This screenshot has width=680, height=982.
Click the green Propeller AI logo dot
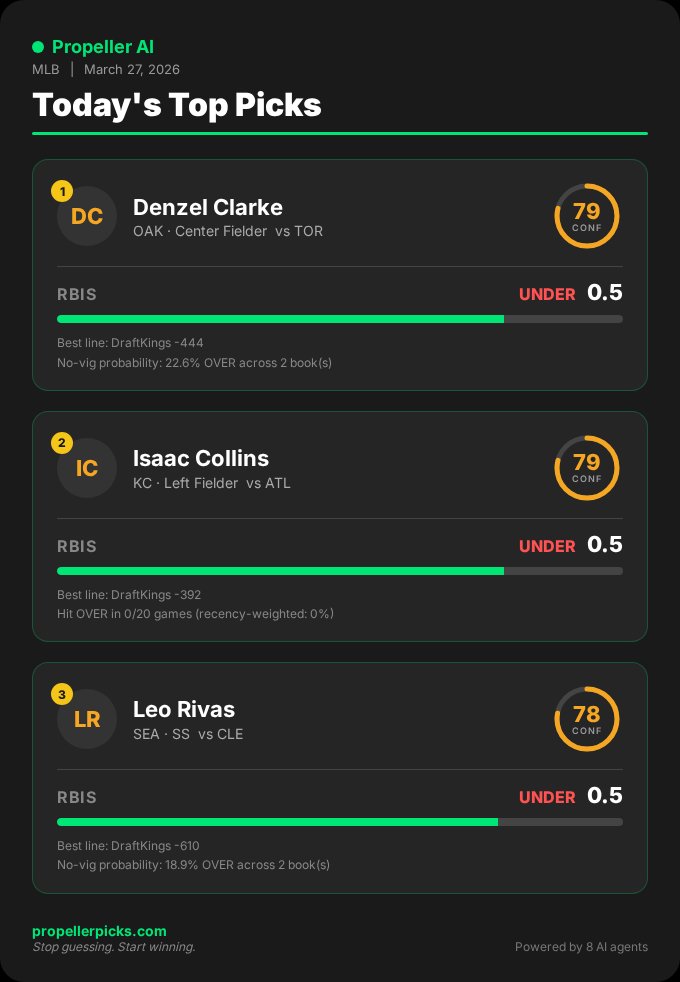[x=38, y=47]
